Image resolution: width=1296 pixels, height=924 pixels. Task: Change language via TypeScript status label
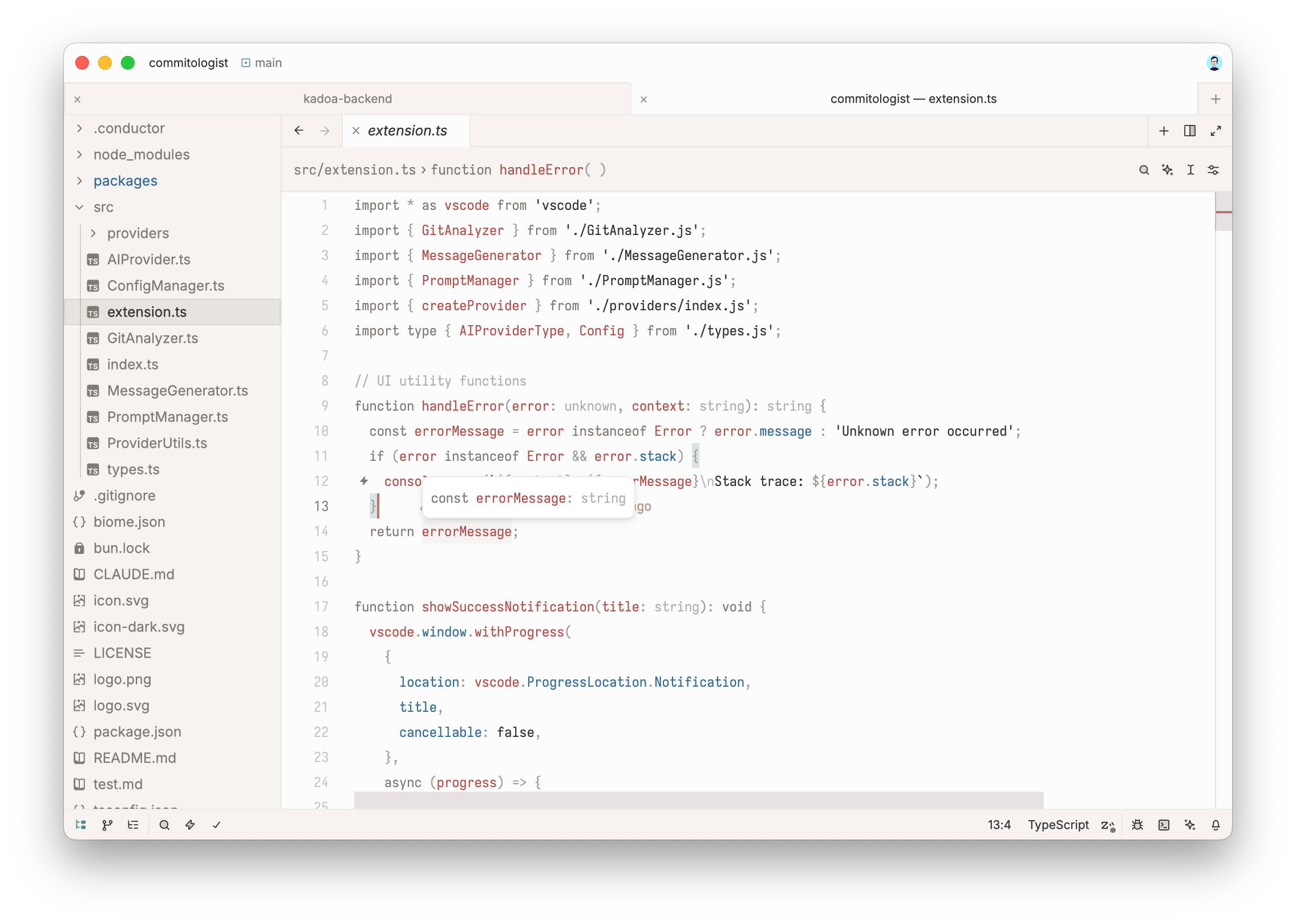1058,825
